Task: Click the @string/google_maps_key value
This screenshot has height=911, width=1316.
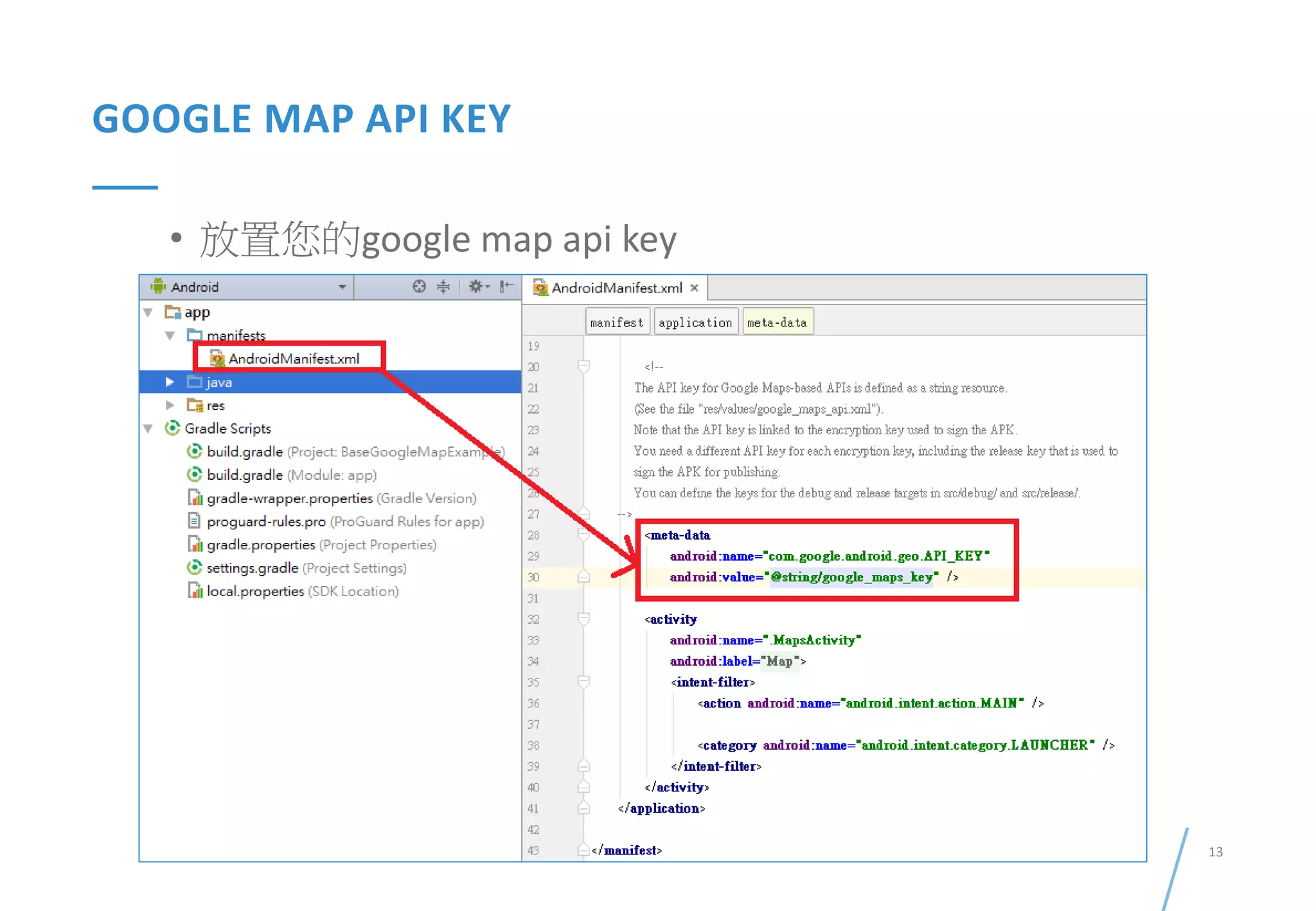Action: click(x=851, y=577)
